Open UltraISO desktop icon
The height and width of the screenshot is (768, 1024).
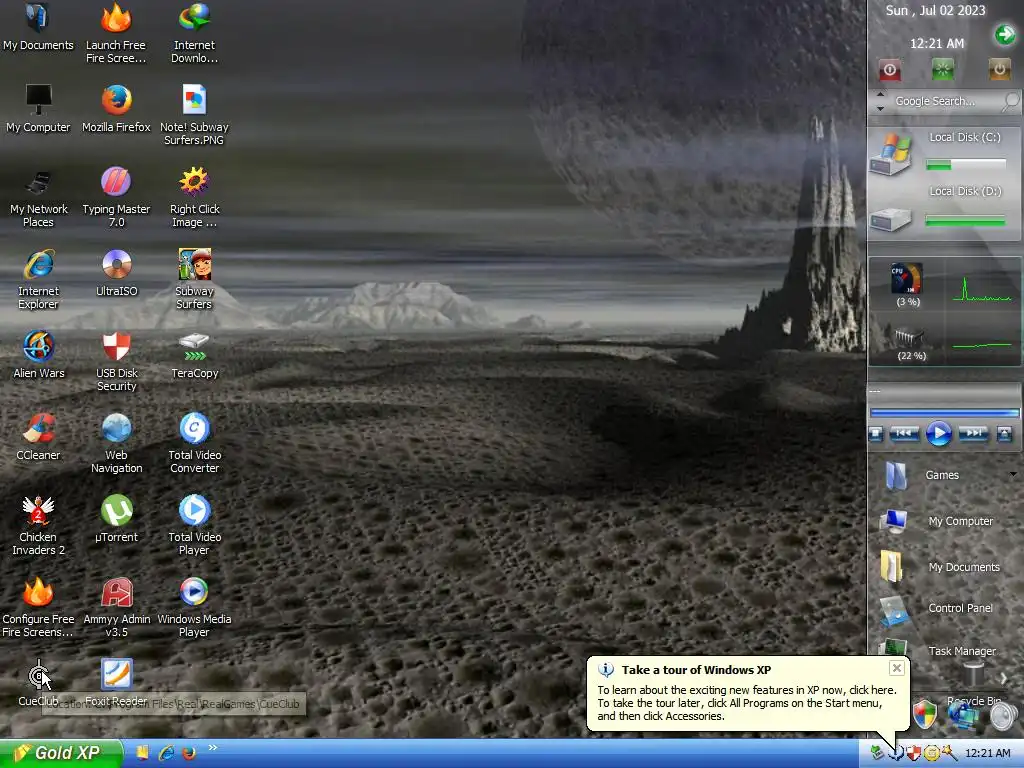[116, 273]
